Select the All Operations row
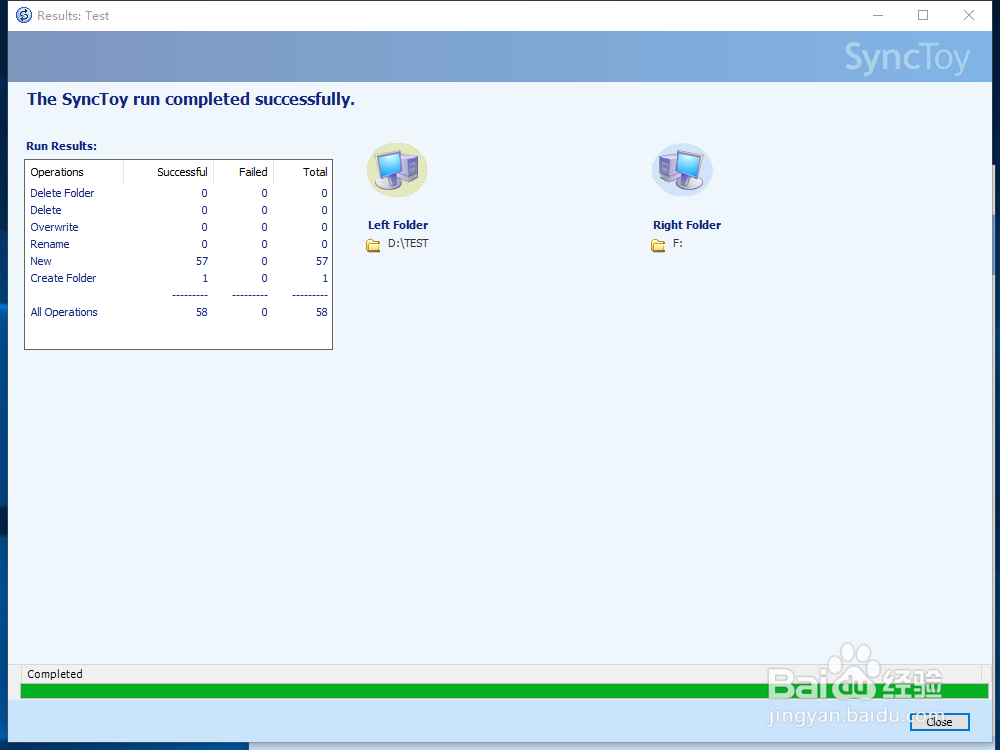 point(179,312)
